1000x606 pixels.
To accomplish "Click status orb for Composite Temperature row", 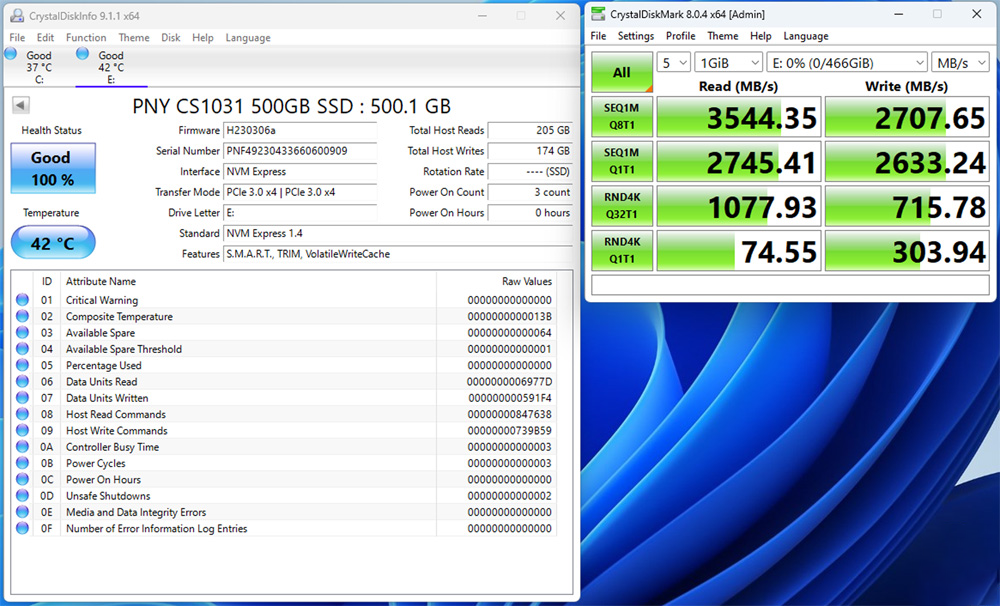I will 22,316.
